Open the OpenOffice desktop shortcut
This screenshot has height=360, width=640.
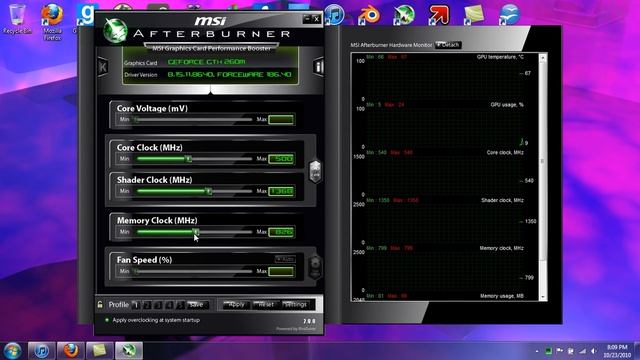point(509,15)
